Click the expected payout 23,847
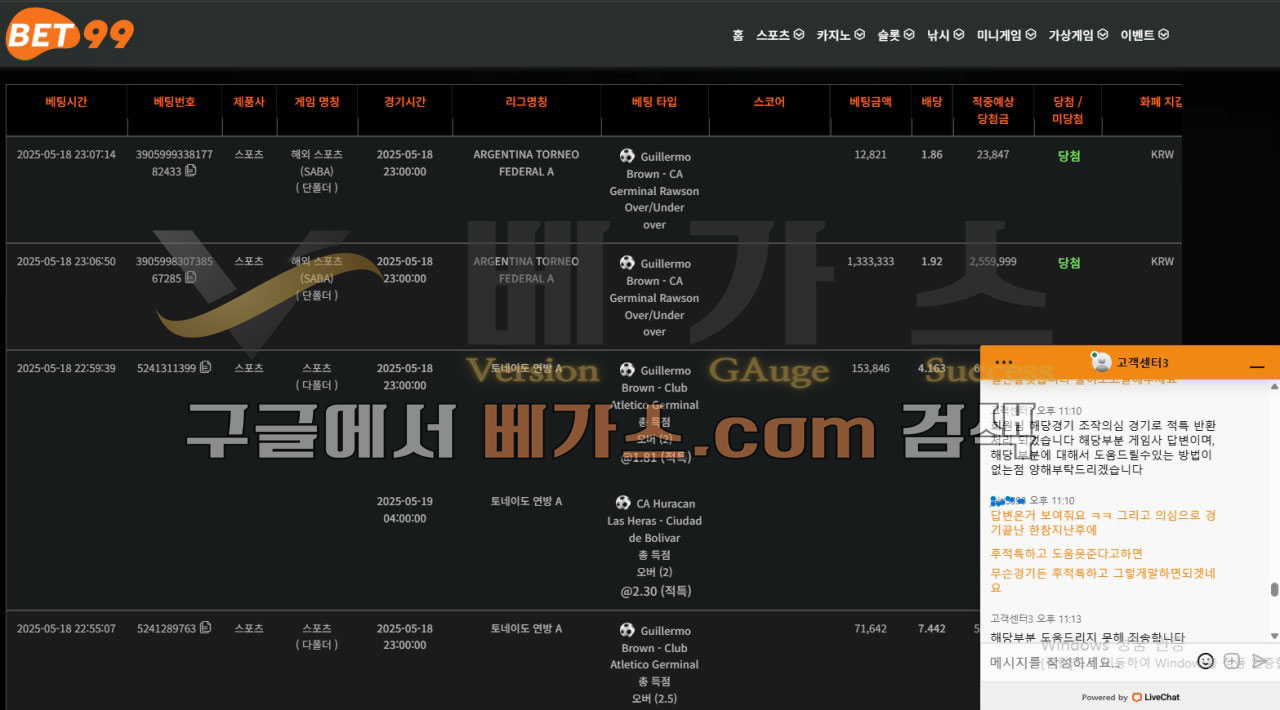The height and width of the screenshot is (710, 1280). click(993, 154)
